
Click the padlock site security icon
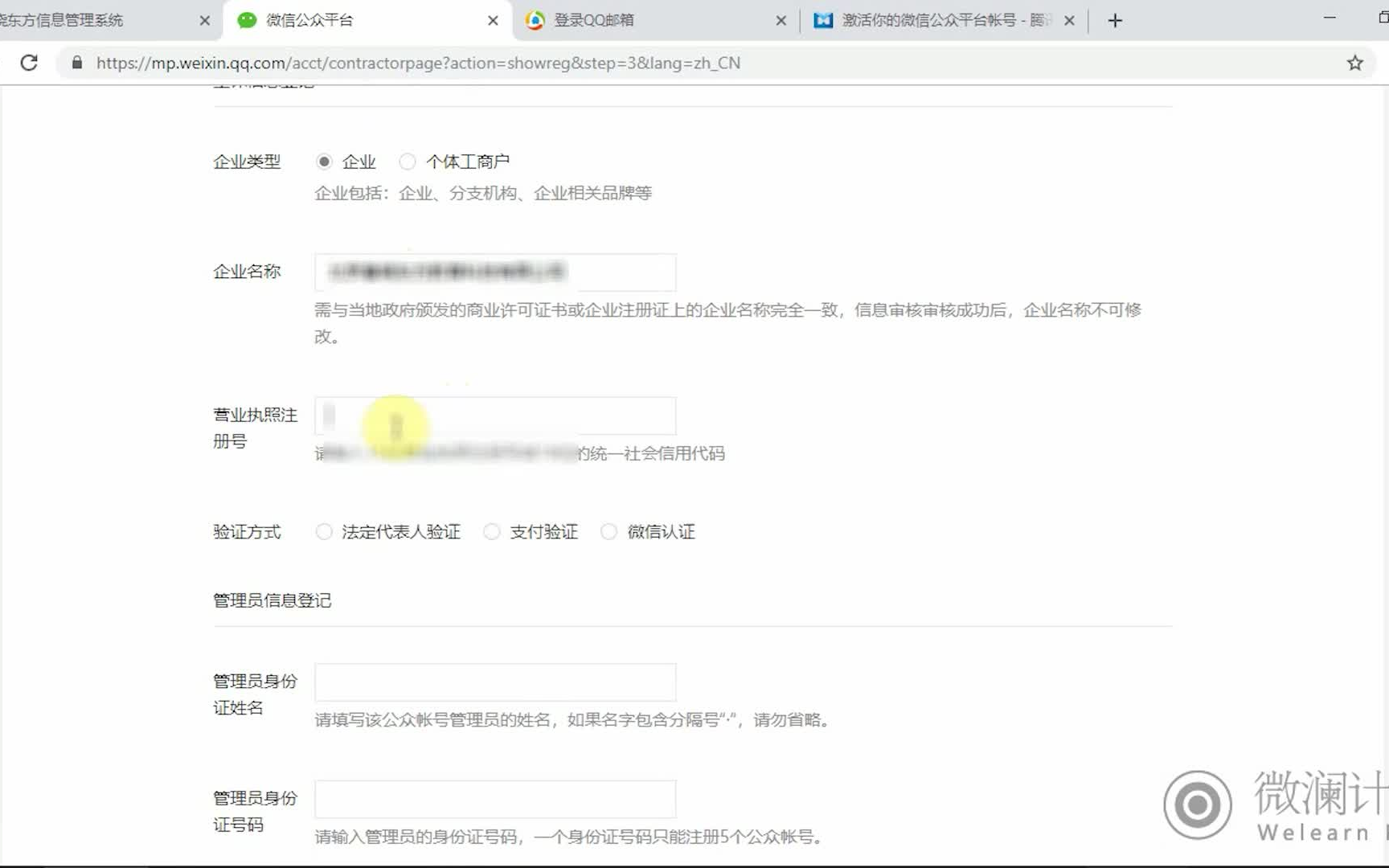(77, 63)
